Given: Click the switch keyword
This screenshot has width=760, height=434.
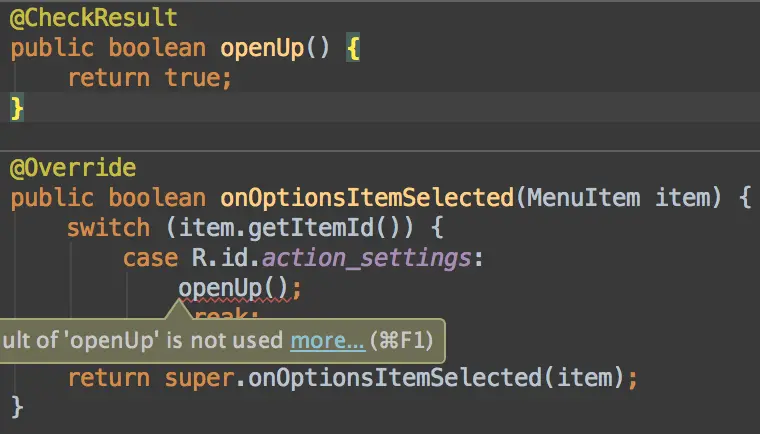Looking at the screenshot, I should [x=109, y=228].
